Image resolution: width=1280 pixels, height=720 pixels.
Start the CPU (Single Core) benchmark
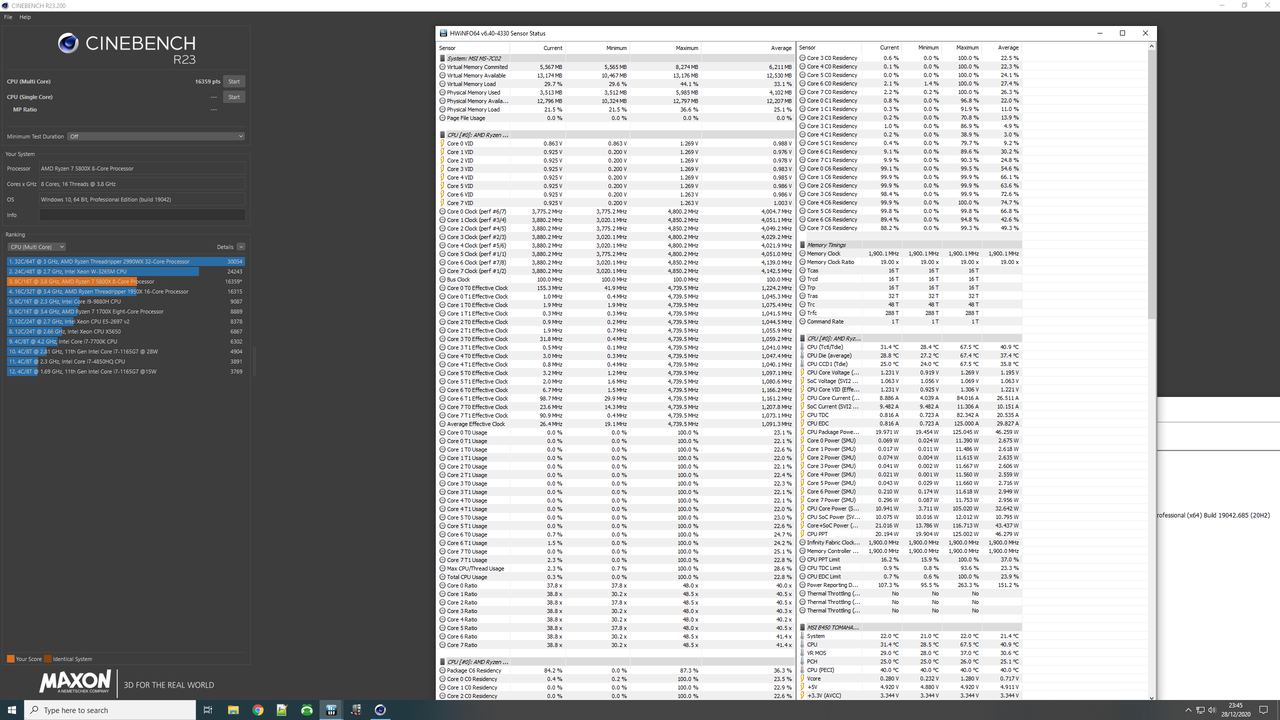(234, 97)
